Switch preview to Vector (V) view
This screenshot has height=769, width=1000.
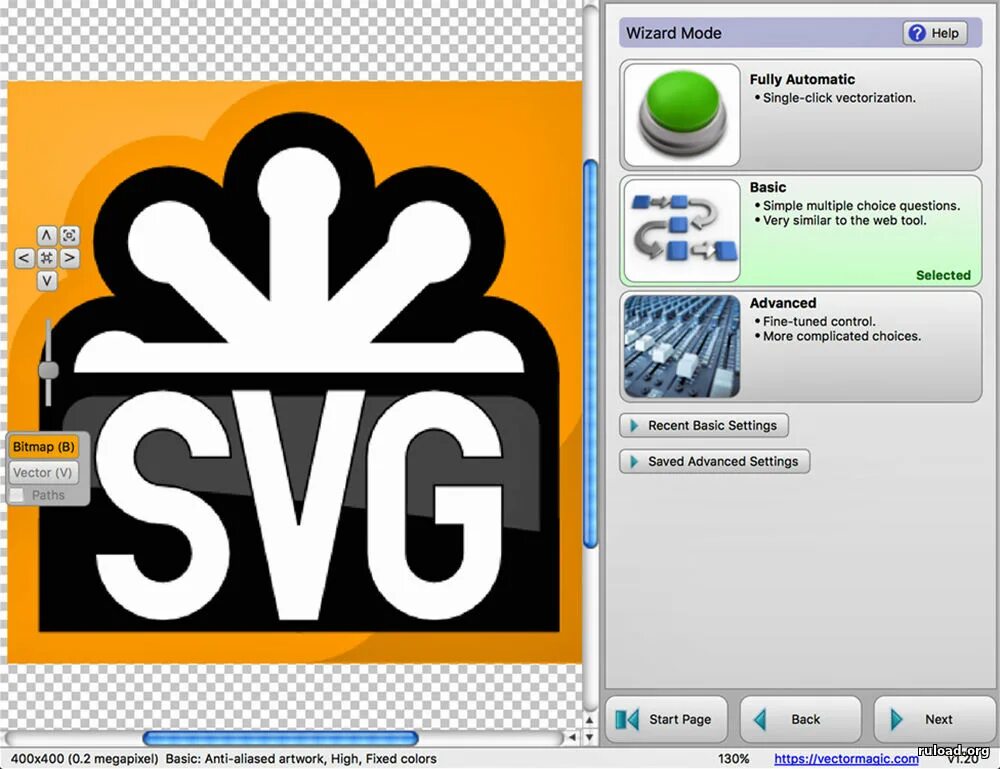(x=43, y=472)
